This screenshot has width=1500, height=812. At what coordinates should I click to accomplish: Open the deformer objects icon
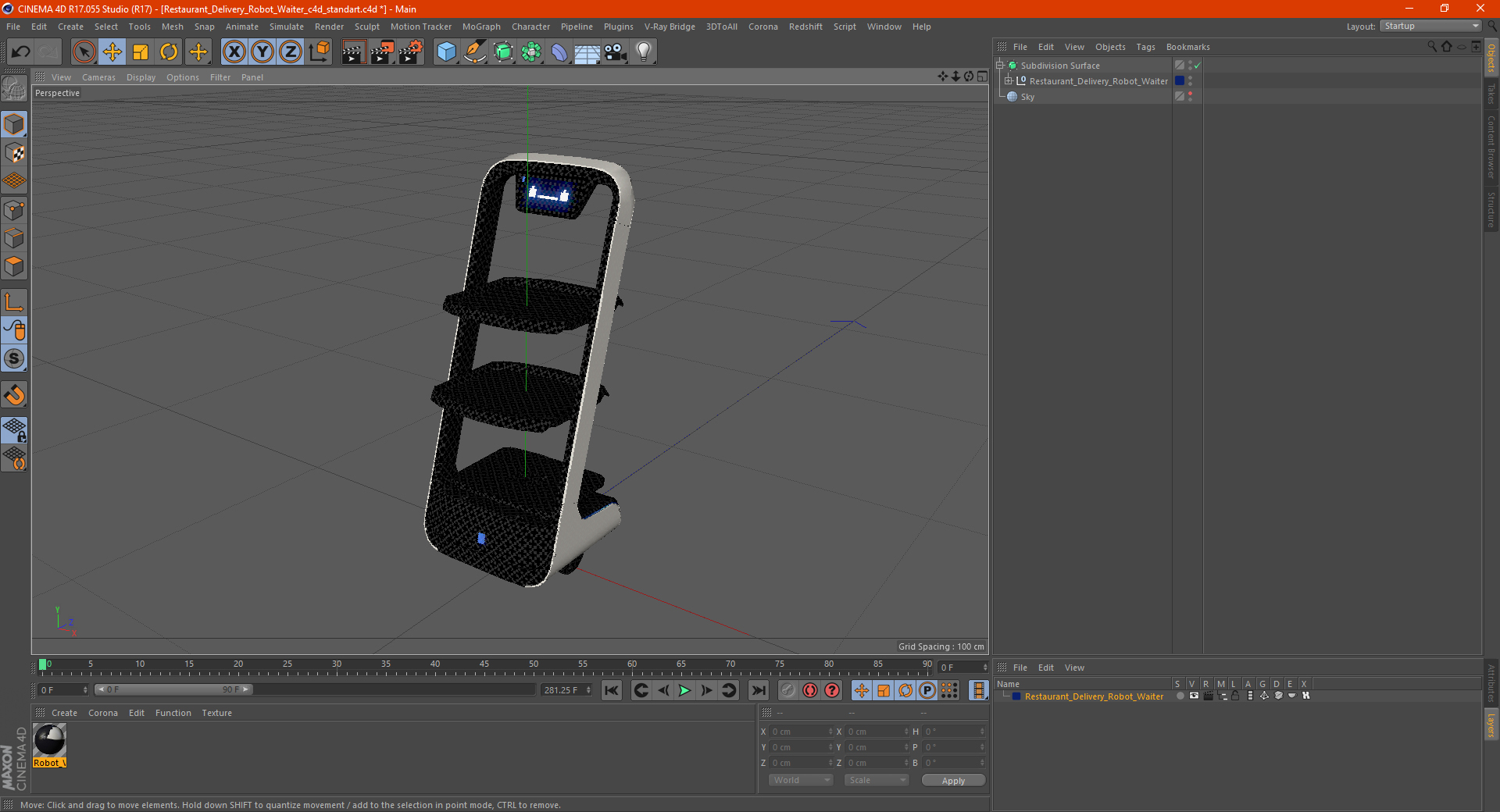[559, 52]
